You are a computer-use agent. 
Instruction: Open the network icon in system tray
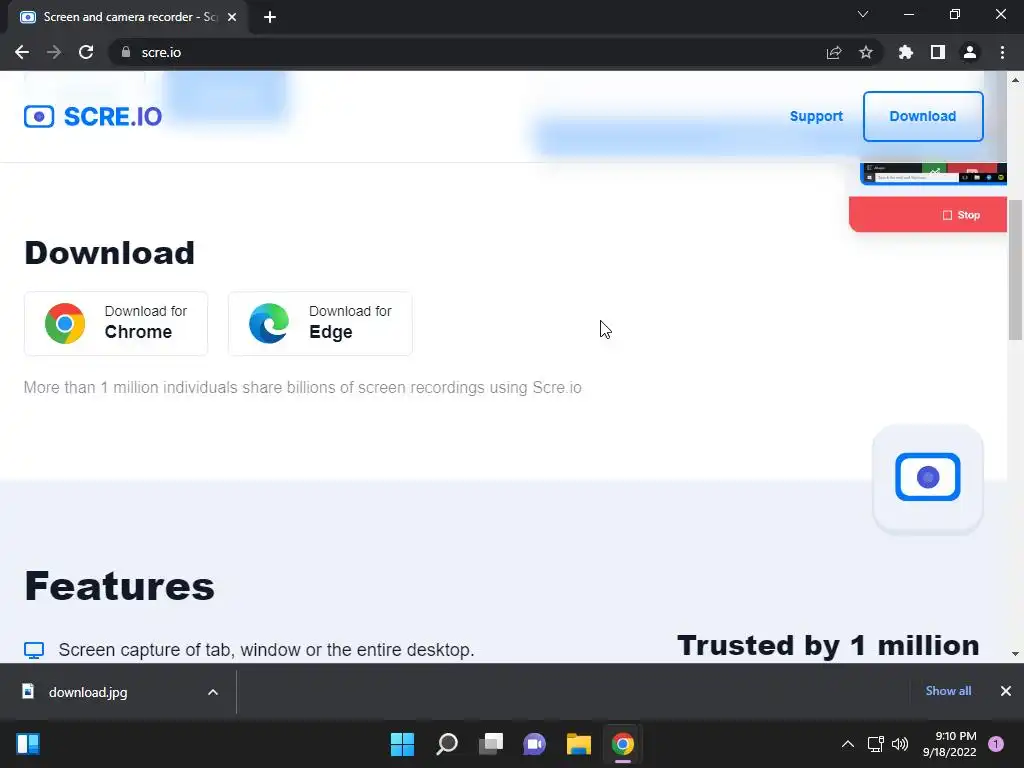875,744
